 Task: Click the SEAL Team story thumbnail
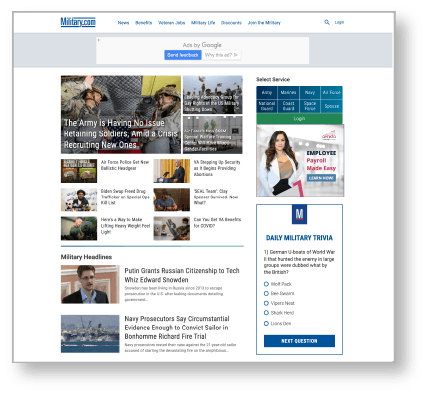click(172, 200)
